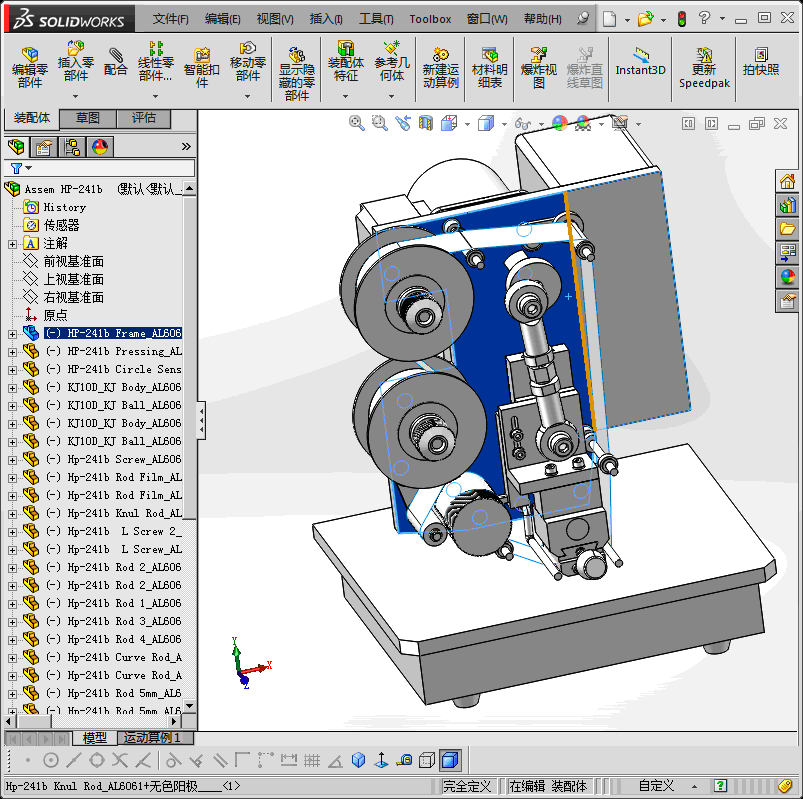Open the File (文件) menu

(171, 19)
